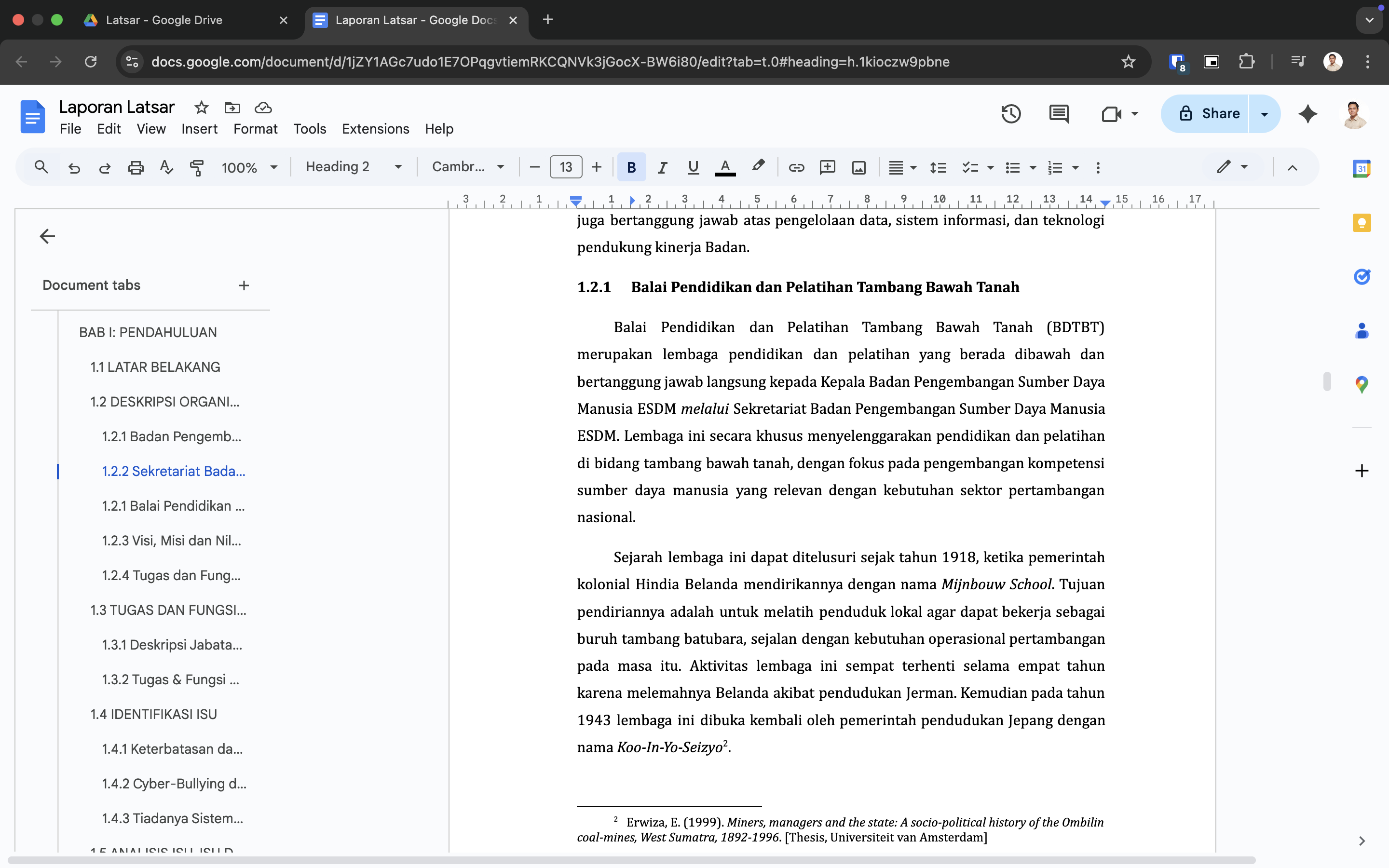Image resolution: width=1389 pixels, height=868 pixels.
Task: Click the print icon in toolbar
Action: point(136,167)
